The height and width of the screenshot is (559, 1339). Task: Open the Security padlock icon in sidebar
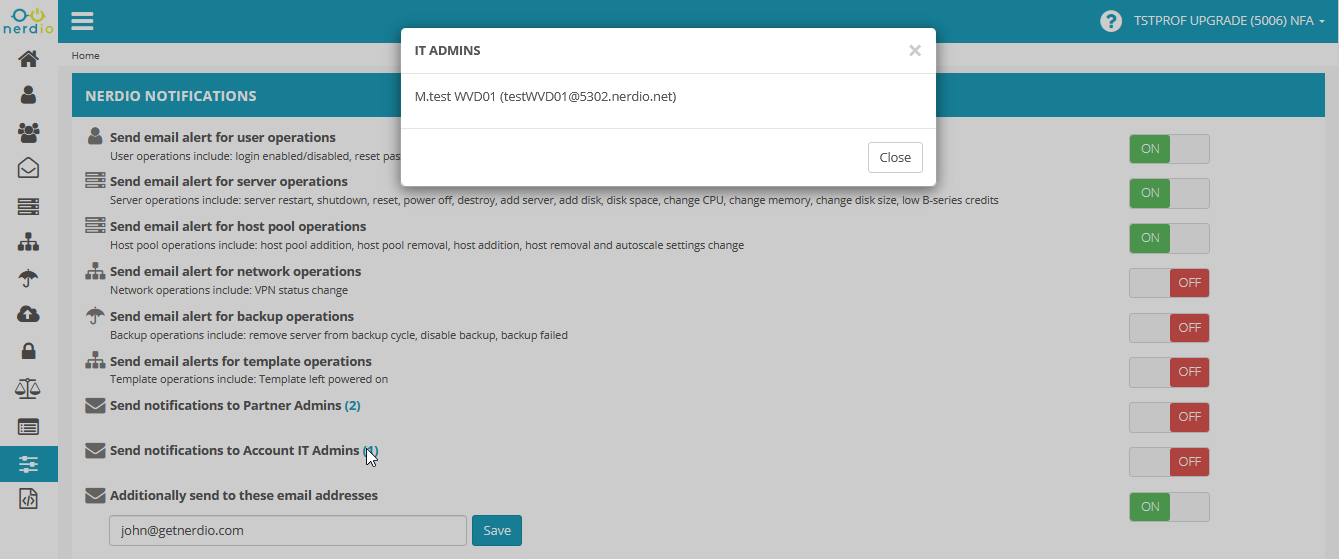pyautogui.click(x=28, y=352)
